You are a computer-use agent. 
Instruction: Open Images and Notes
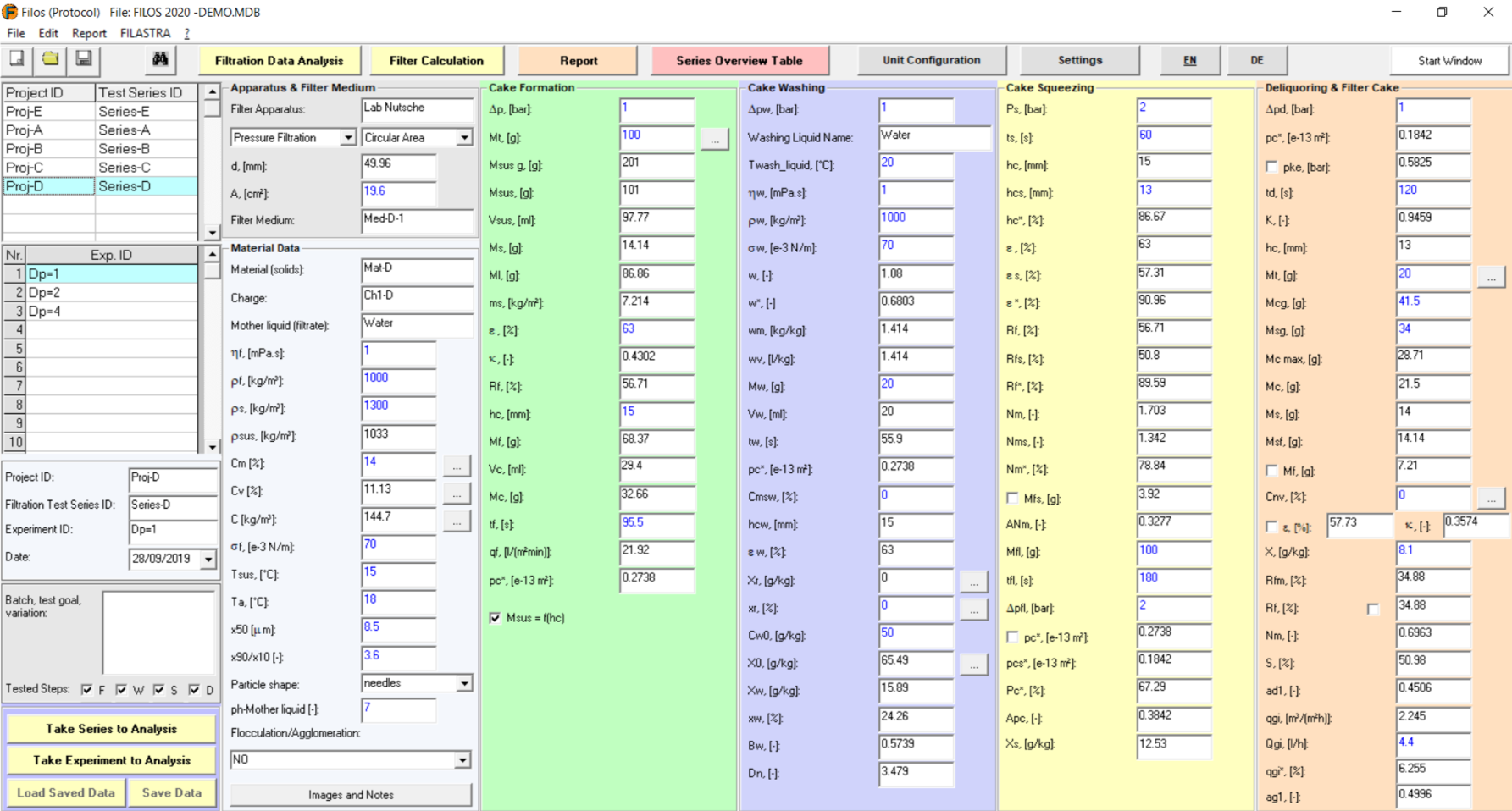pos(351,795)
